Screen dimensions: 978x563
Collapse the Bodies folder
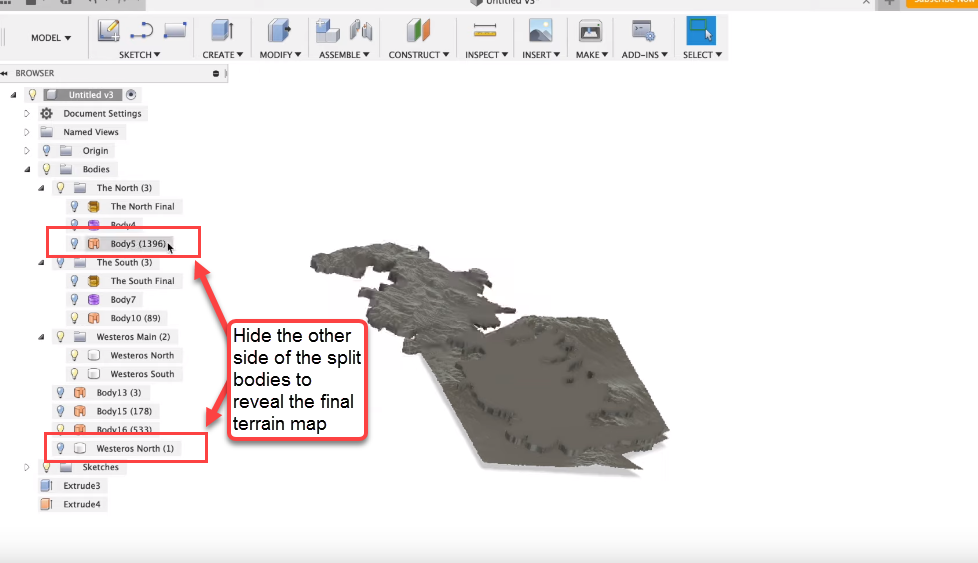(x=27, y=170)
